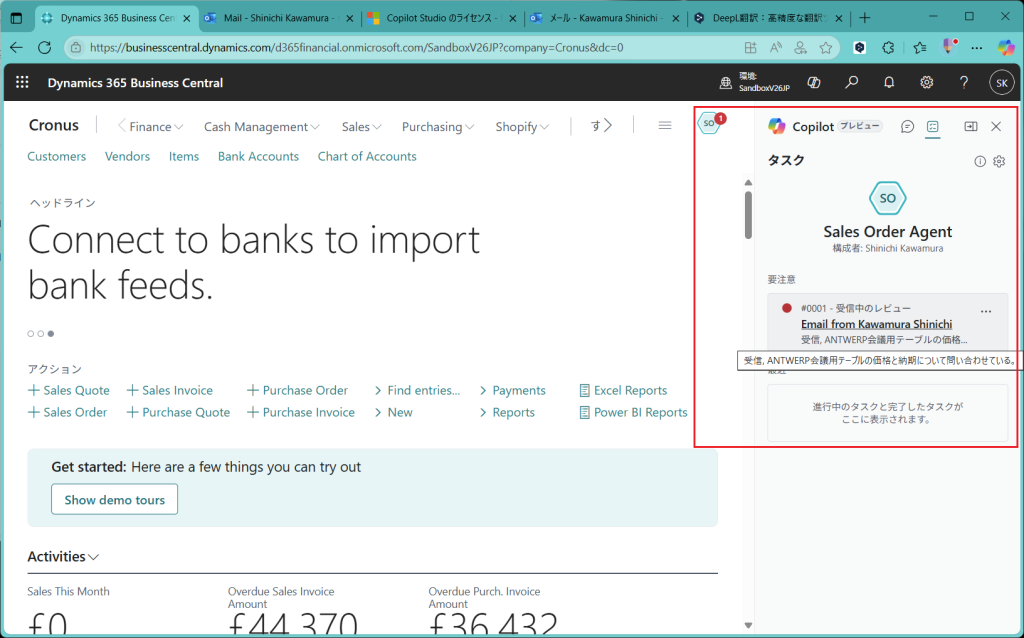Image resolution: width=1024 pixels, height=638 pixels.
Task: Open the Items list
Action: (x=184, y=156)
